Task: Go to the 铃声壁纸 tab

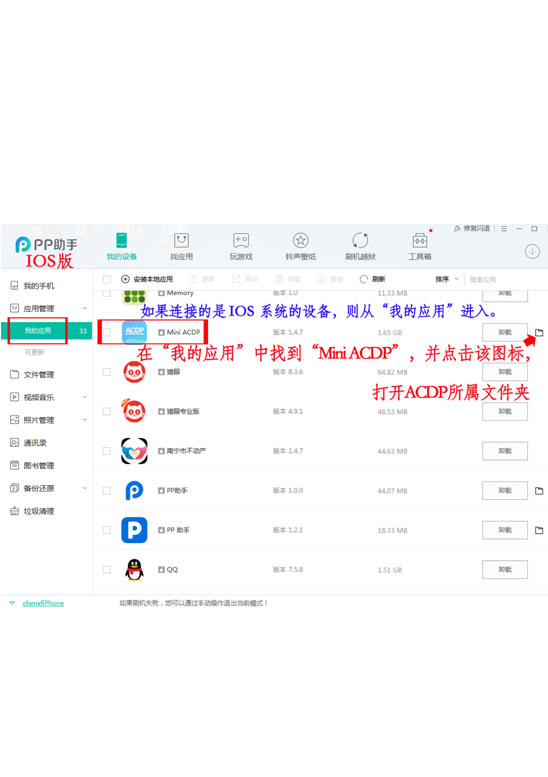Action: [x=300, y=246]
